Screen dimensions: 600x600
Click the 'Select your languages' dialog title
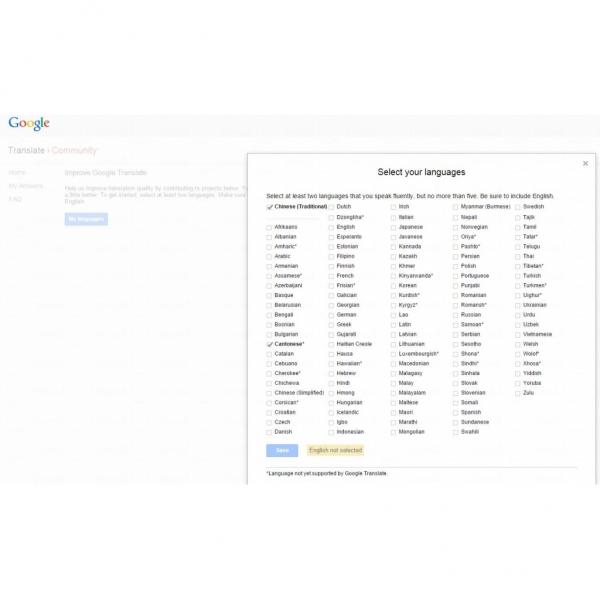click(x=421, y=172)
